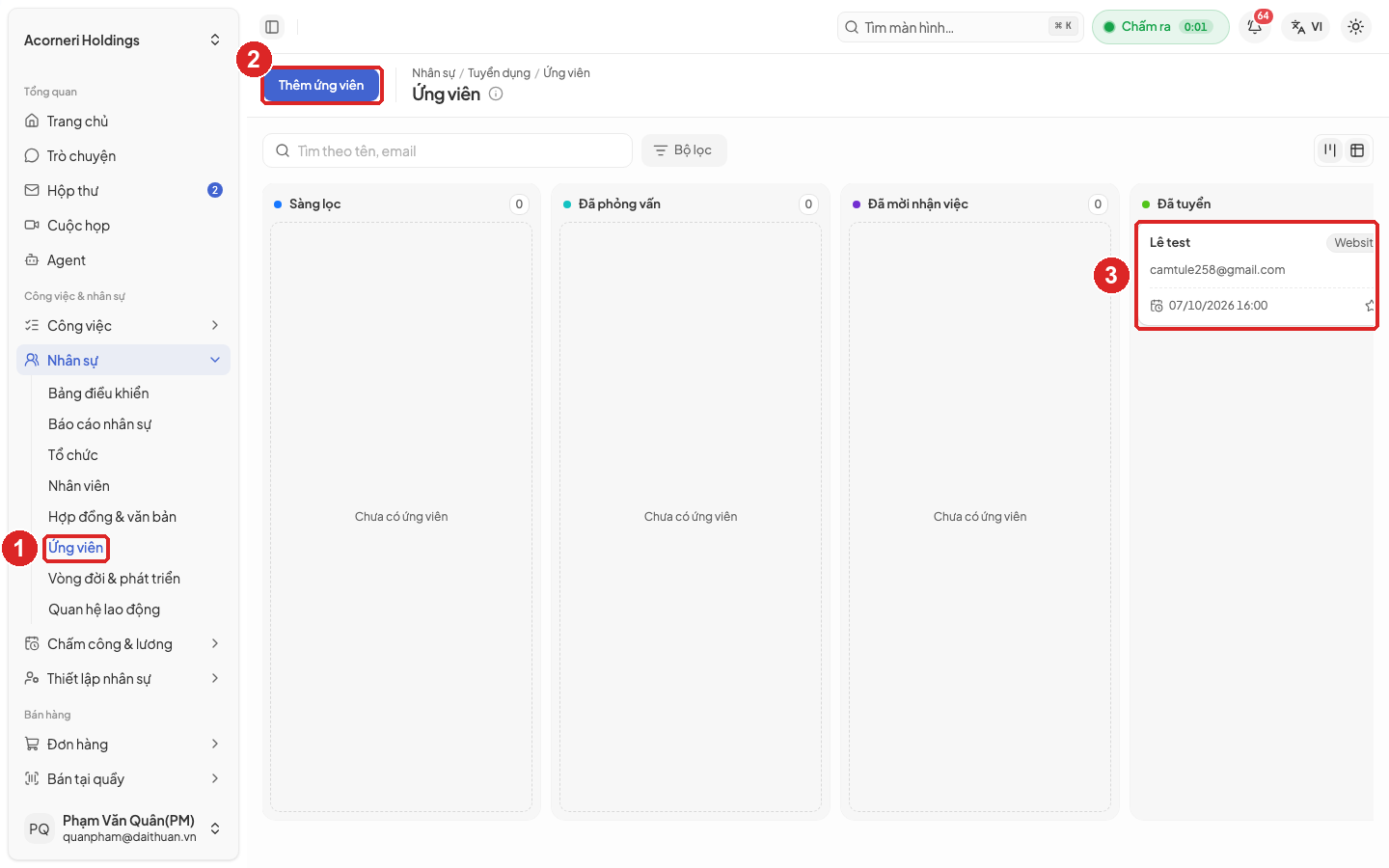The height and width of the screenshot is (868, 1389).
Task: Switch language using the VI icon
Action: 1307,27
